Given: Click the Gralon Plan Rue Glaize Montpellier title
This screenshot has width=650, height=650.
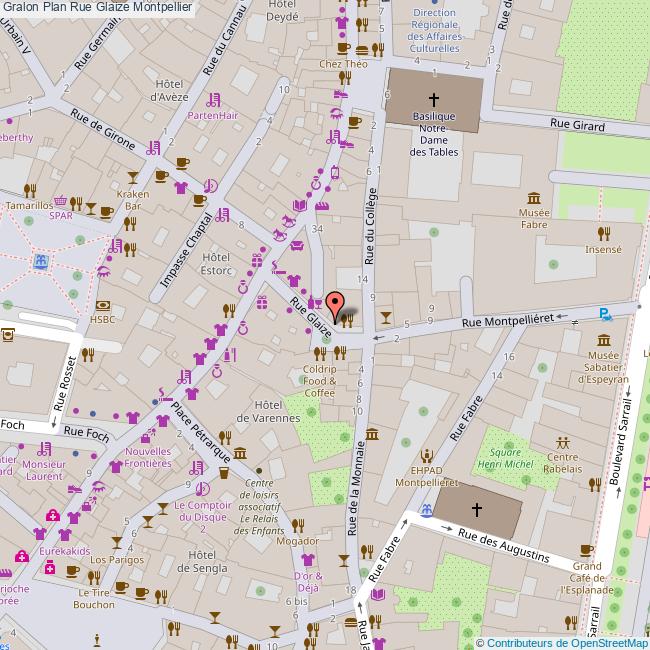Looking at the screenshot, I should coord(98,8).
